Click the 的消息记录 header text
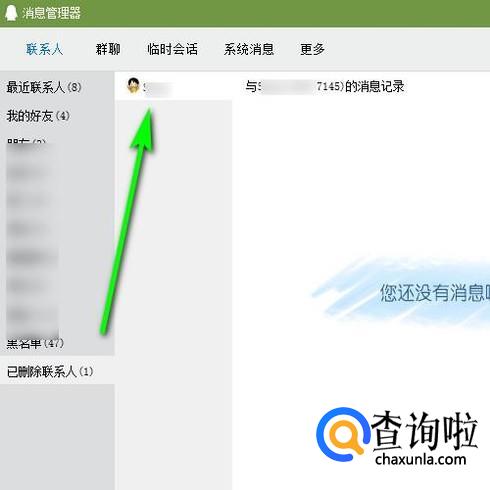The height and width of the screenshot is (490, 490). coord(375,86)
